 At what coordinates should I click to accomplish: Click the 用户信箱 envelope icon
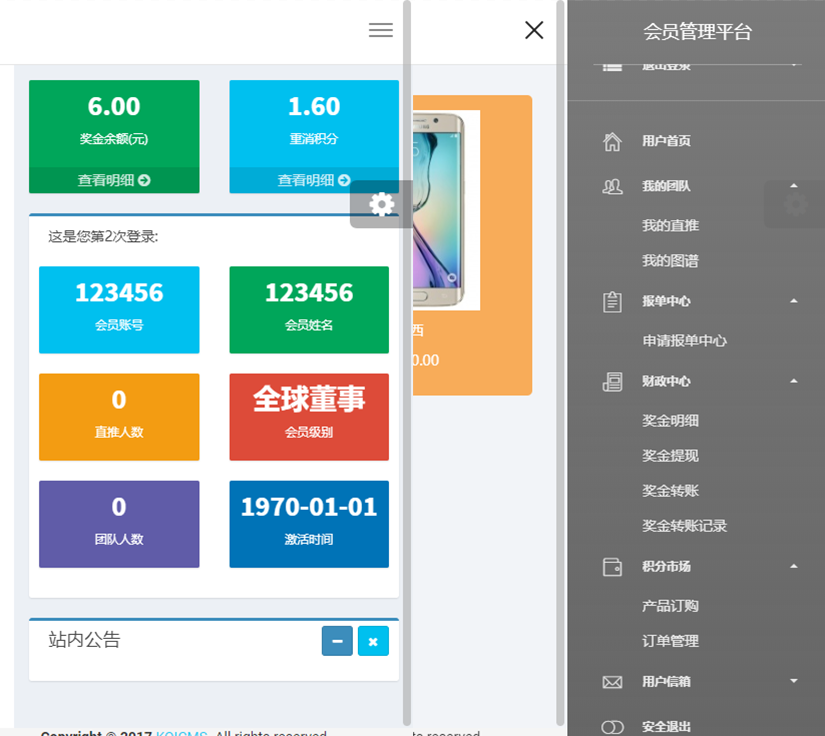(x=612, y=682)
